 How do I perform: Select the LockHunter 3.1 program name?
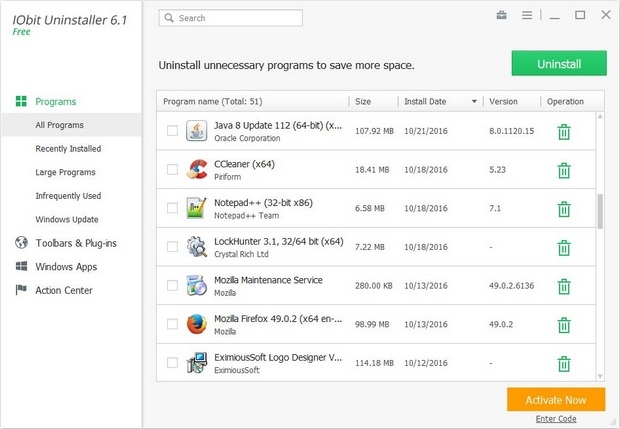pos(279,241)
